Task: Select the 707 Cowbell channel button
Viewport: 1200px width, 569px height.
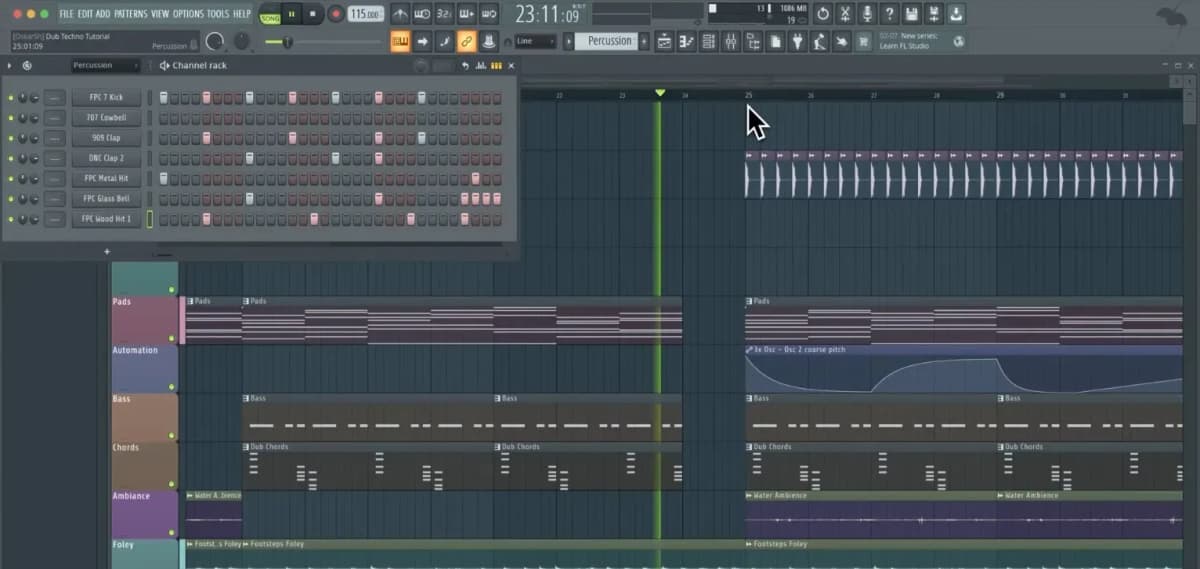Action: point(105,118)
